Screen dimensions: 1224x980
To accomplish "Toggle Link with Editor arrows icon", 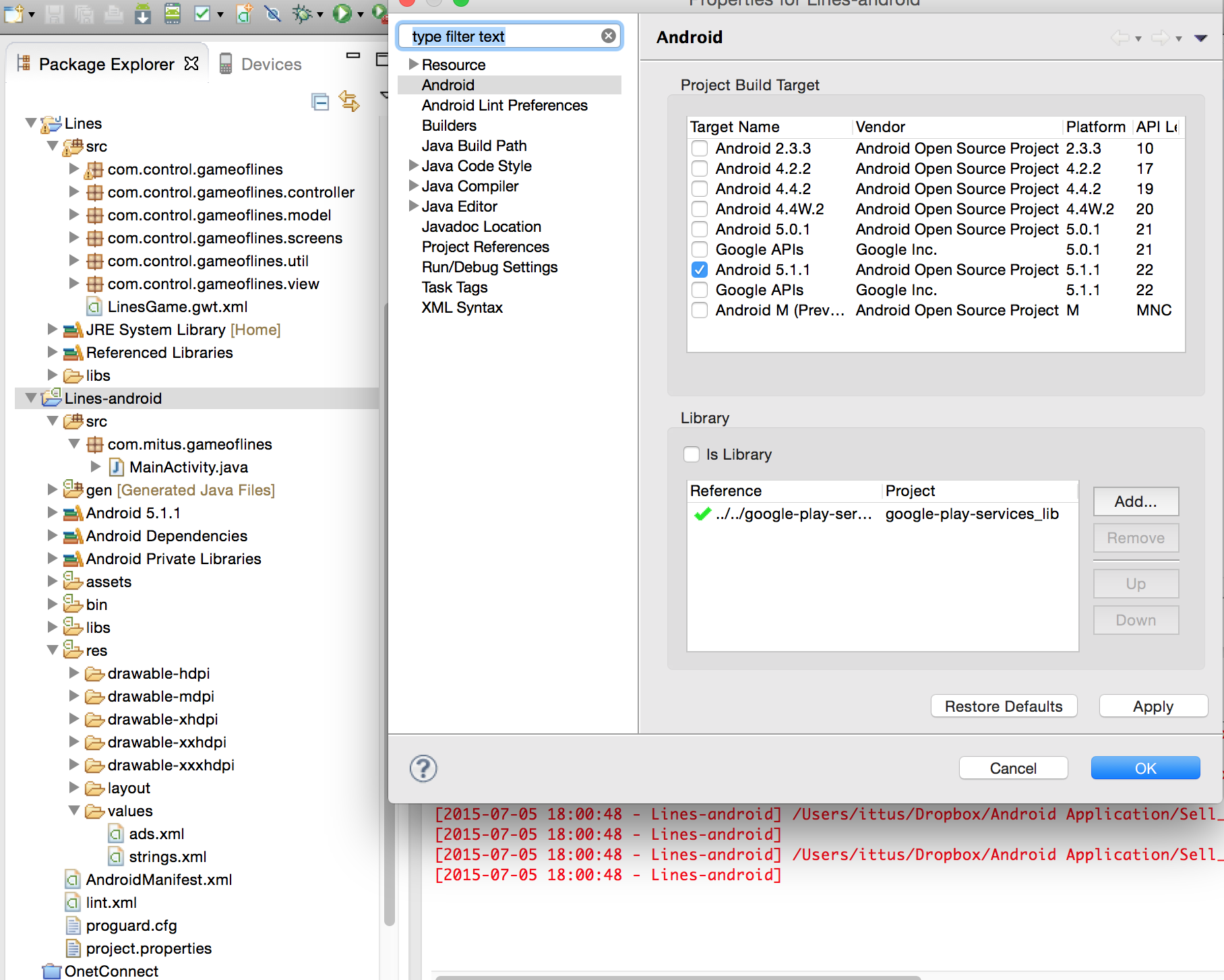I will tap(349, 102).
